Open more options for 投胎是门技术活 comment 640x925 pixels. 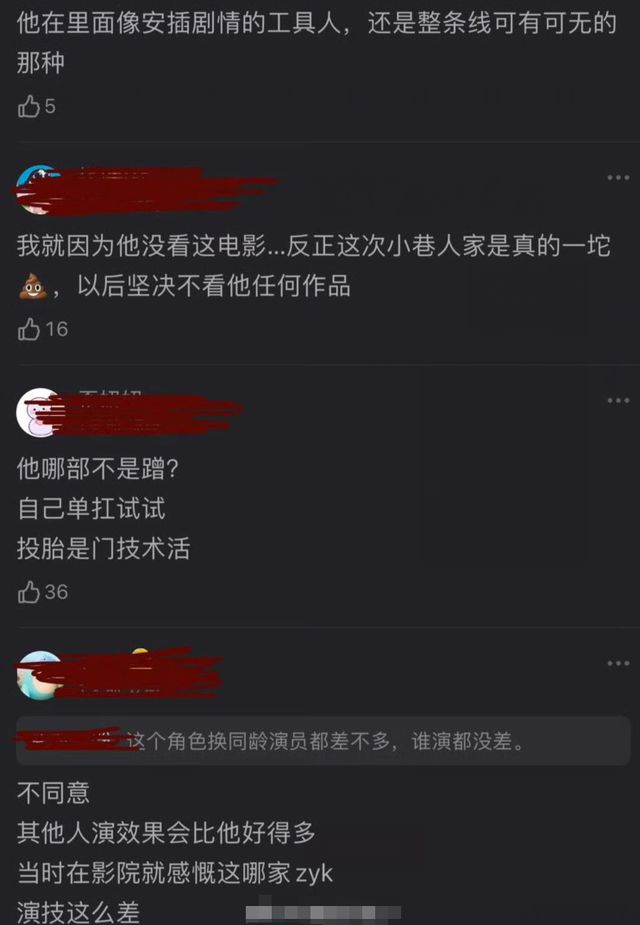click(x=618, y=401)
